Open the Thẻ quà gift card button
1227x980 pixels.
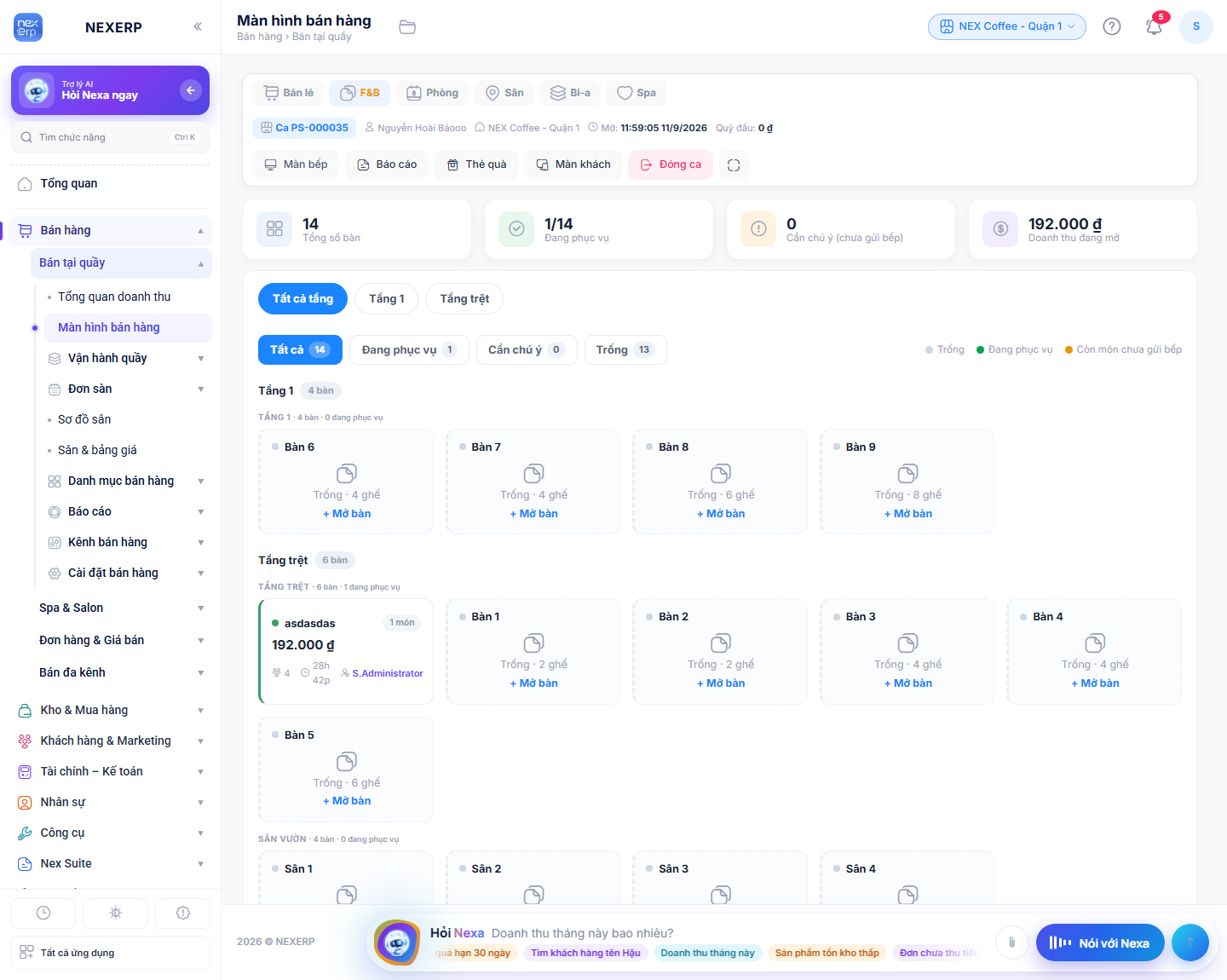476,164
